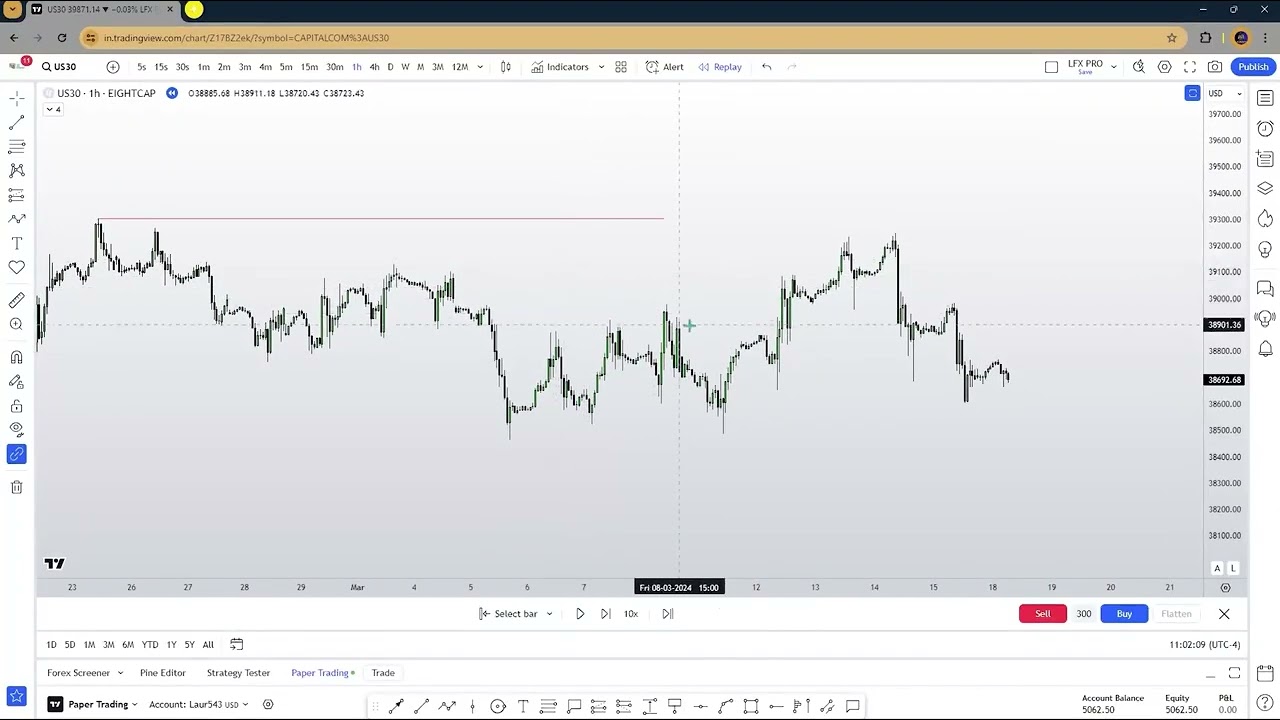The image size is (1280, 720).
Task: Enter fullscreen mode
Action: 1190,67
